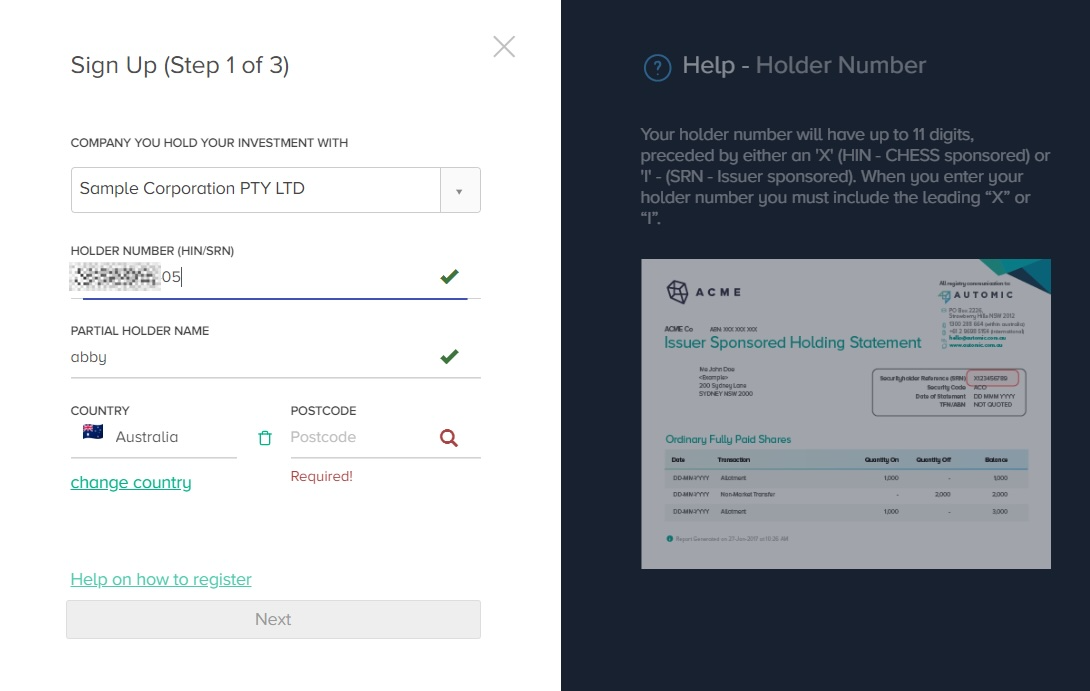Image resolution: width=1090 pixels, height=691 pixels.
Task: Click the Australia country field
Action: tap(154, 437)
